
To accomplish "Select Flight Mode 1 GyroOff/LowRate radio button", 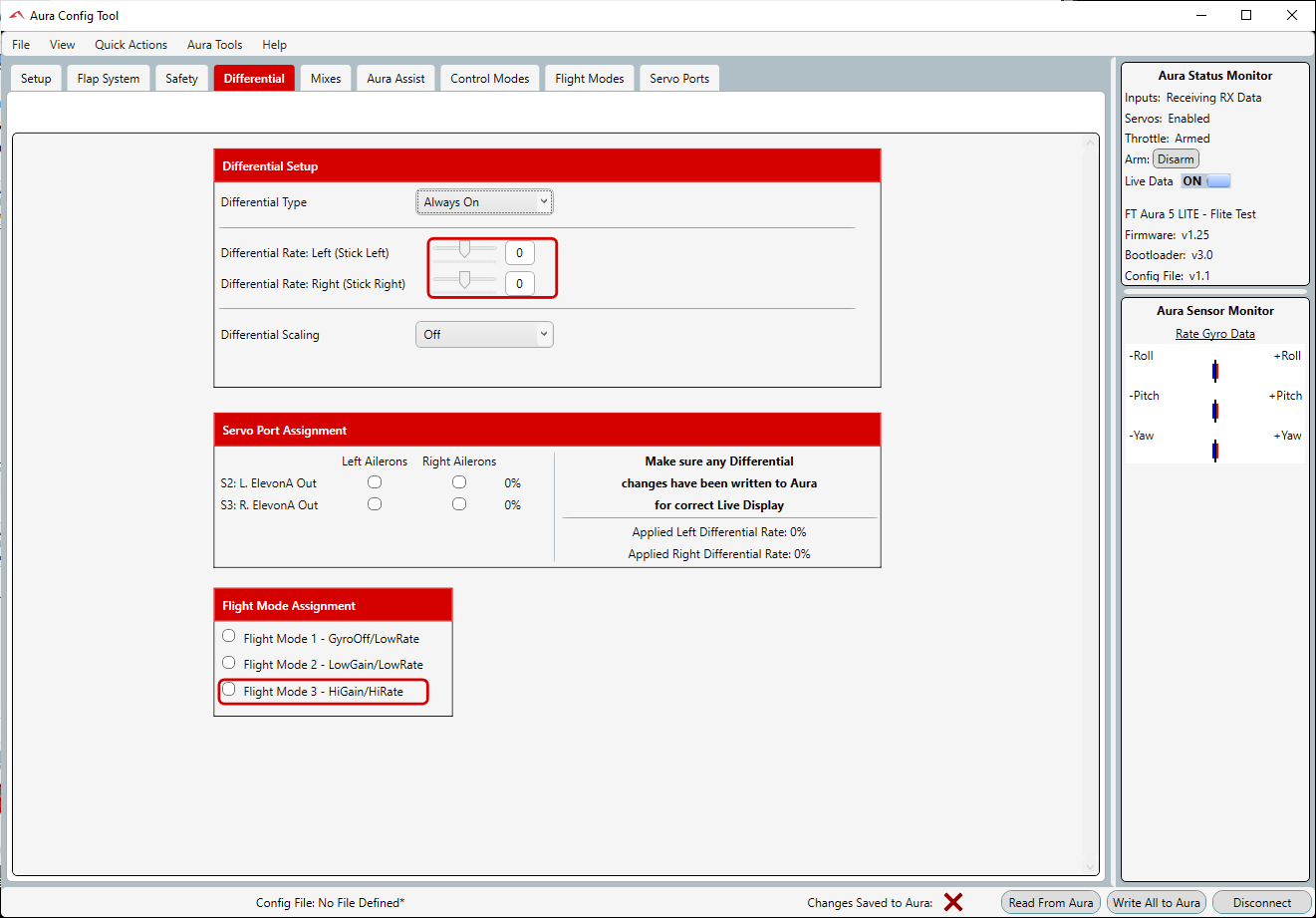I will 229,636.
